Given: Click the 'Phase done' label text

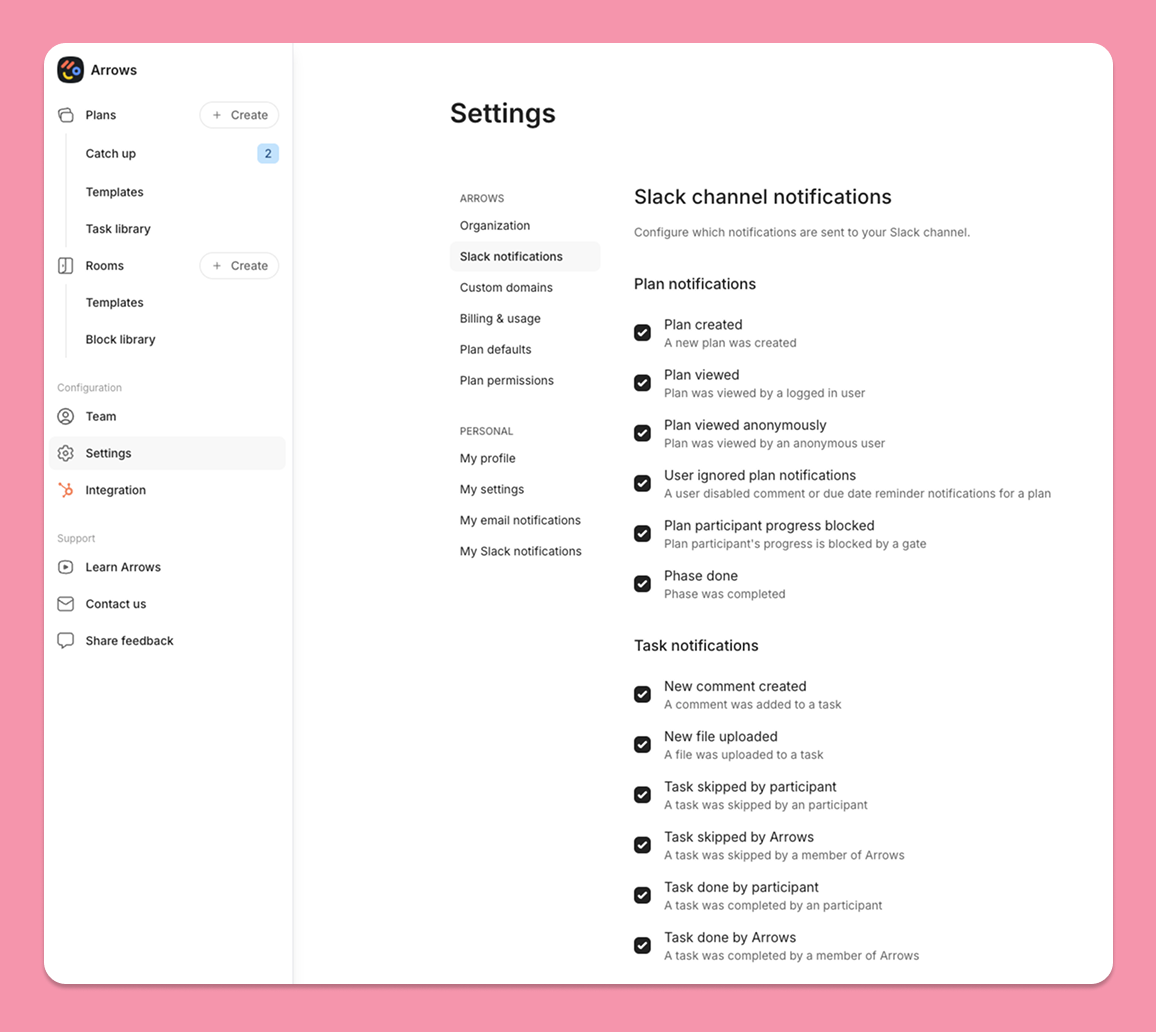Looking at the screenshot, I should [x=701, y=576].
